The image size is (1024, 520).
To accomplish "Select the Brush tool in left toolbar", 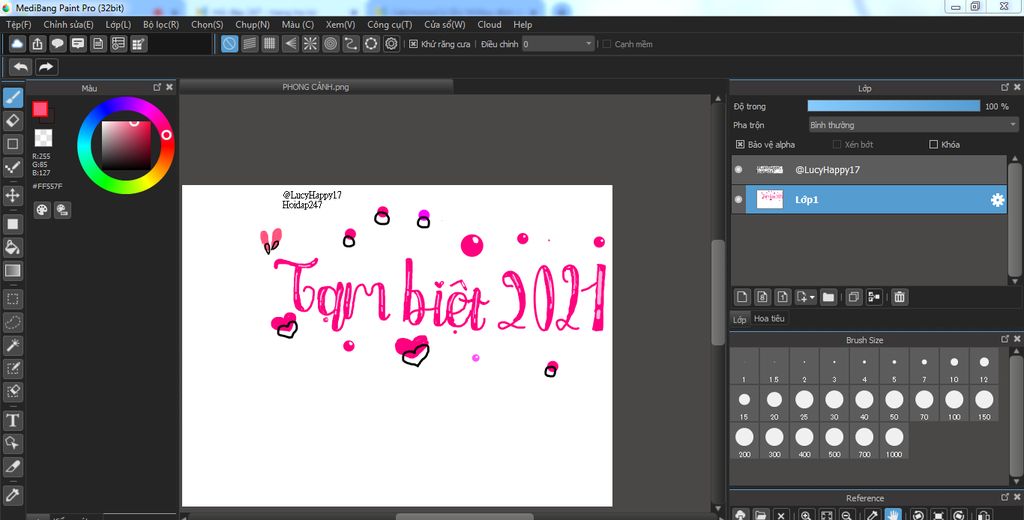I will 13,98.
